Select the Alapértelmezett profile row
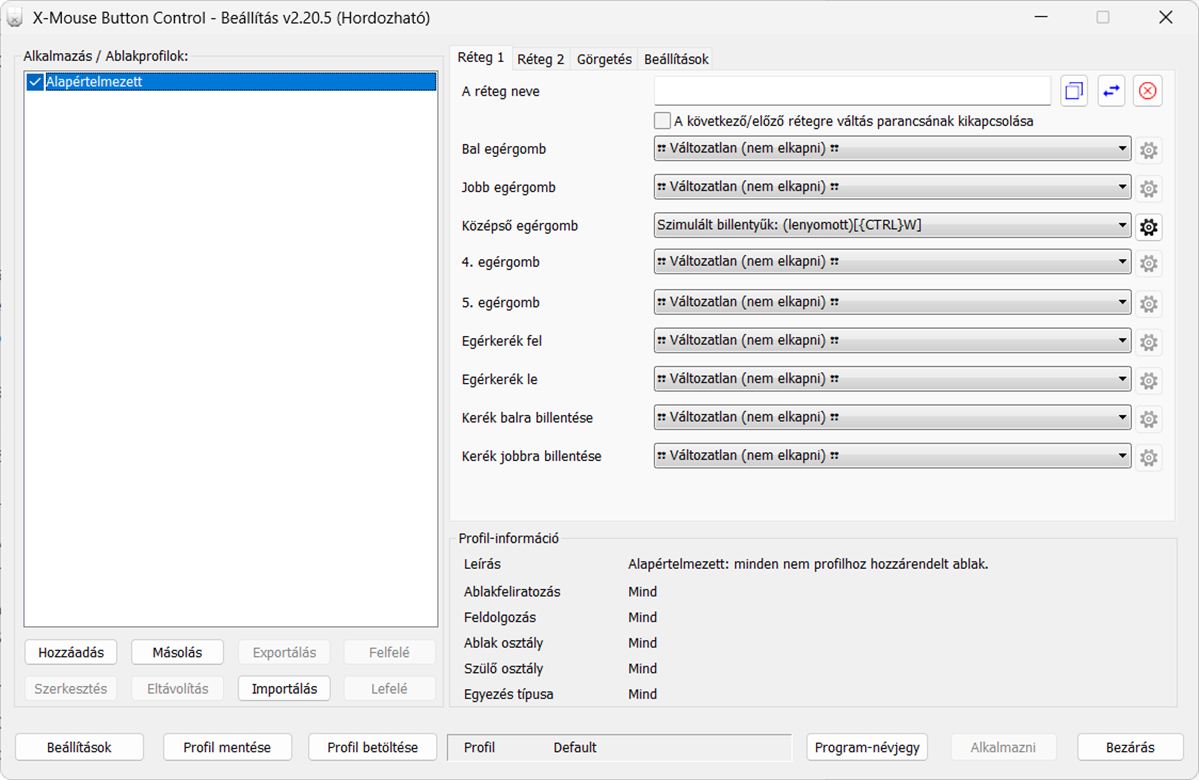The image size is (1199, 780). 230,82
